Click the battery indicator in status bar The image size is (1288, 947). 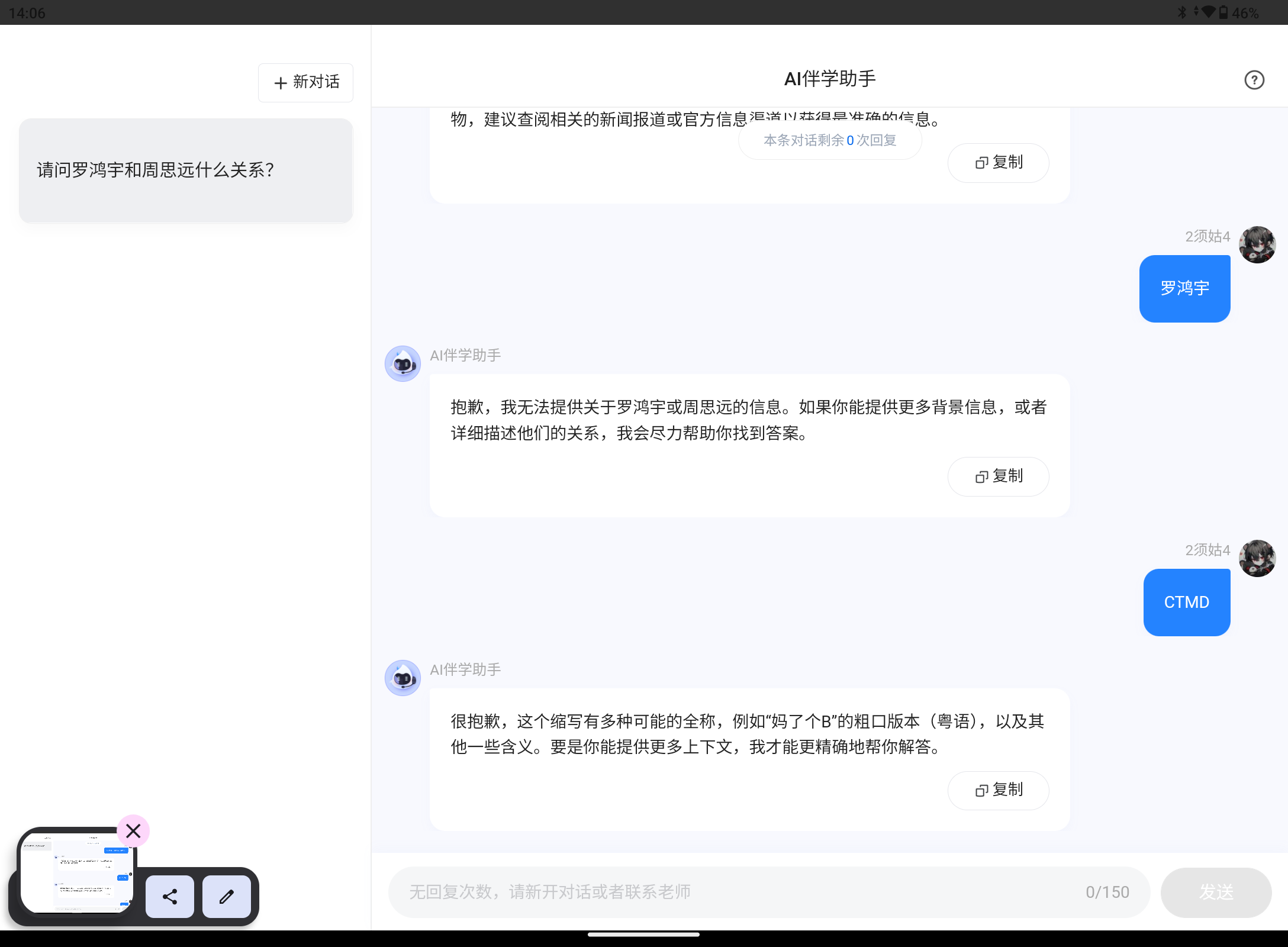point(1223,12)
